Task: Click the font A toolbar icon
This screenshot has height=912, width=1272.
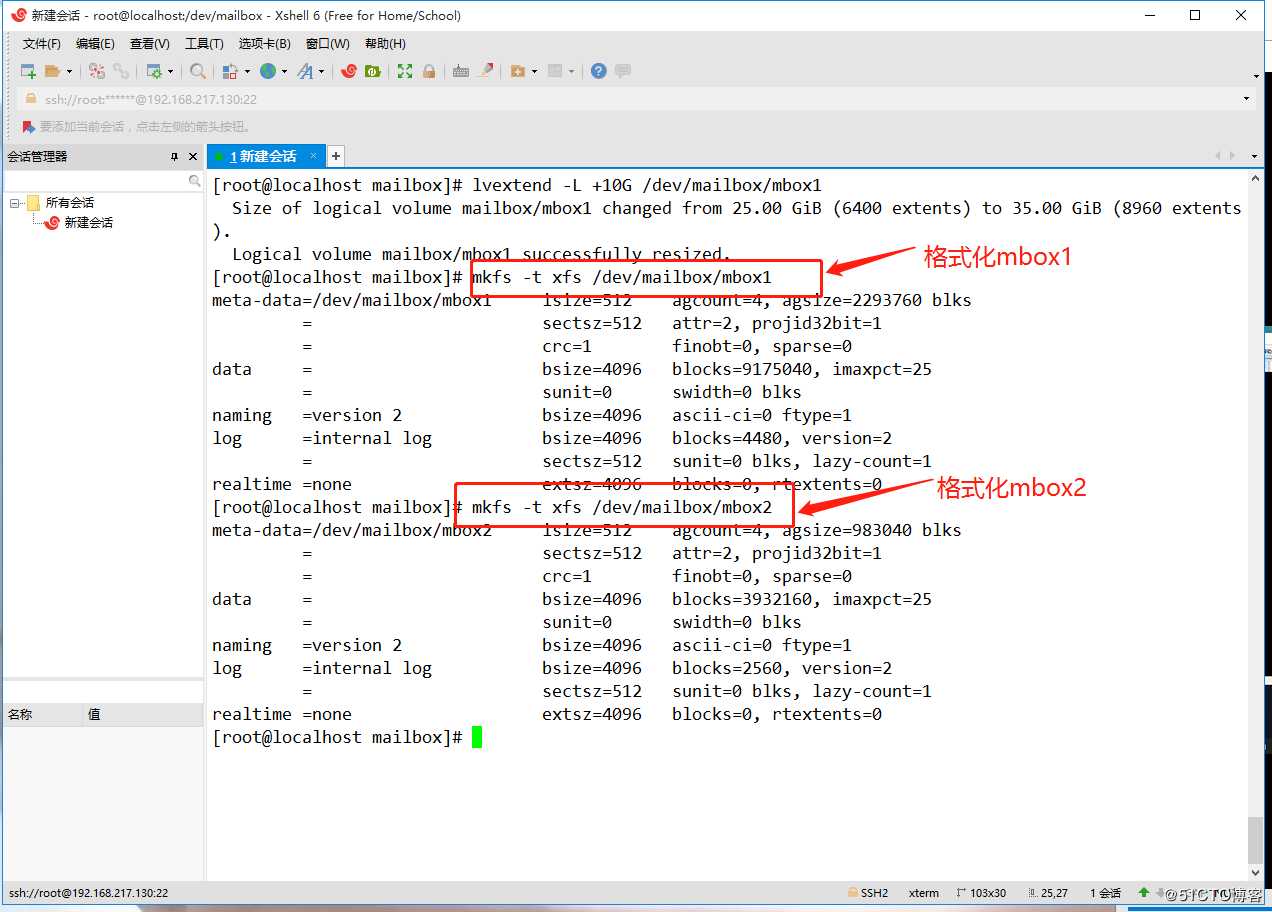Action: coord(305,71)
